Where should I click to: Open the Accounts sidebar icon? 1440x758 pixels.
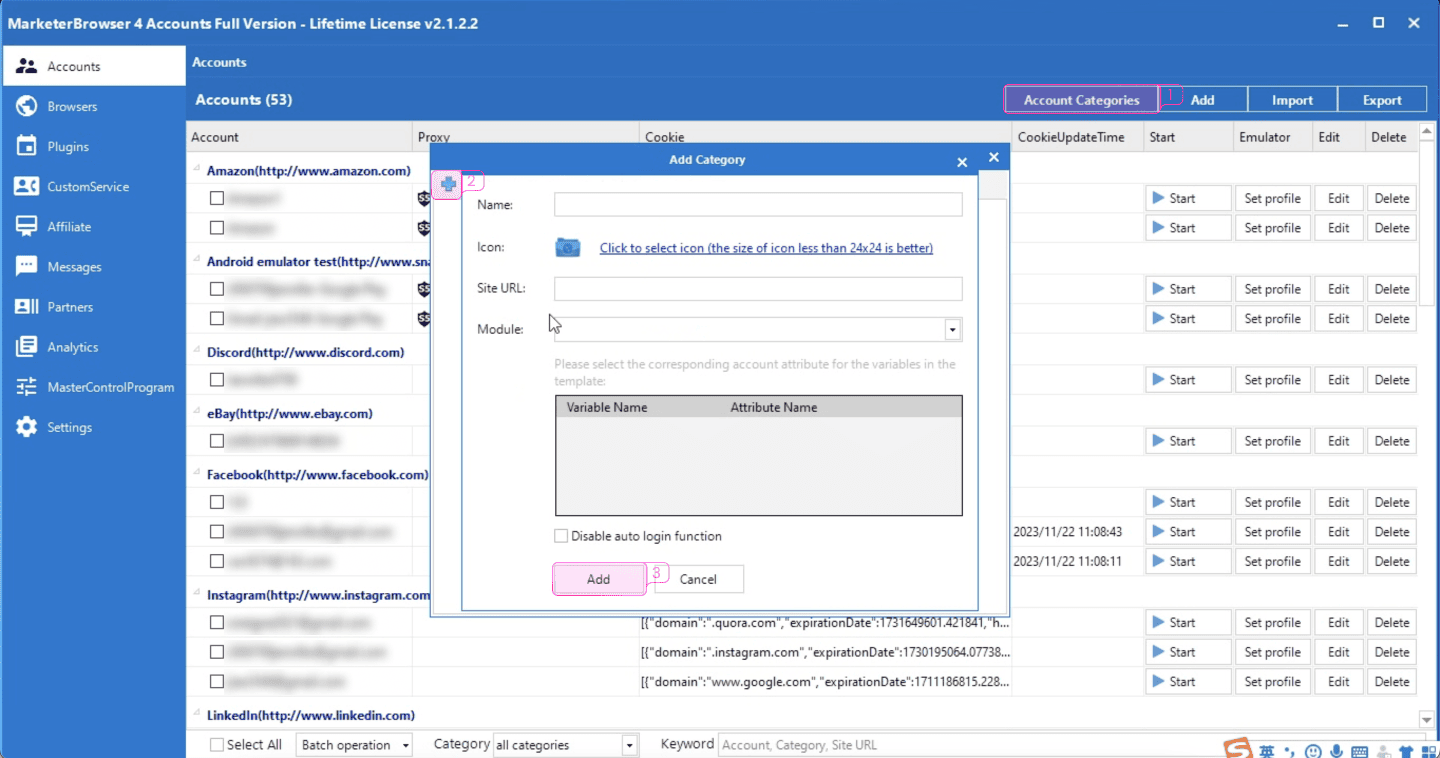click(27, 66)
